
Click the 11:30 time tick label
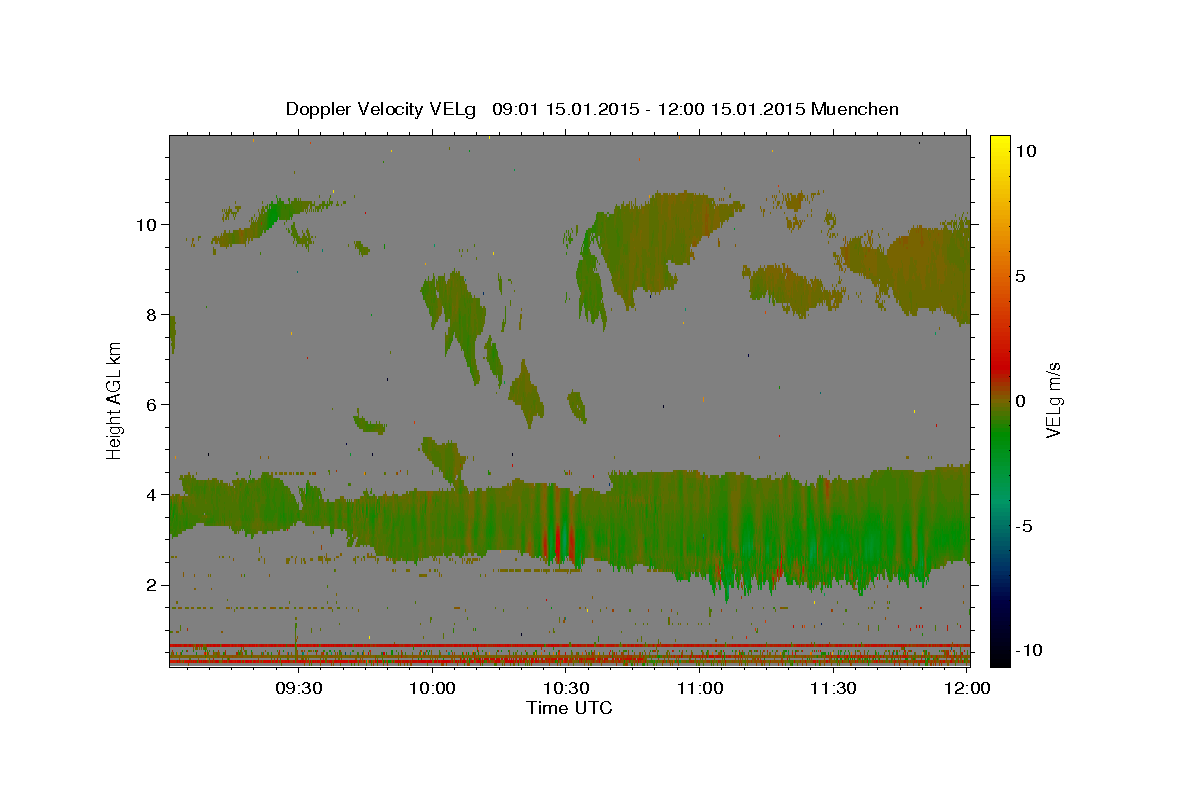(833, 688)
